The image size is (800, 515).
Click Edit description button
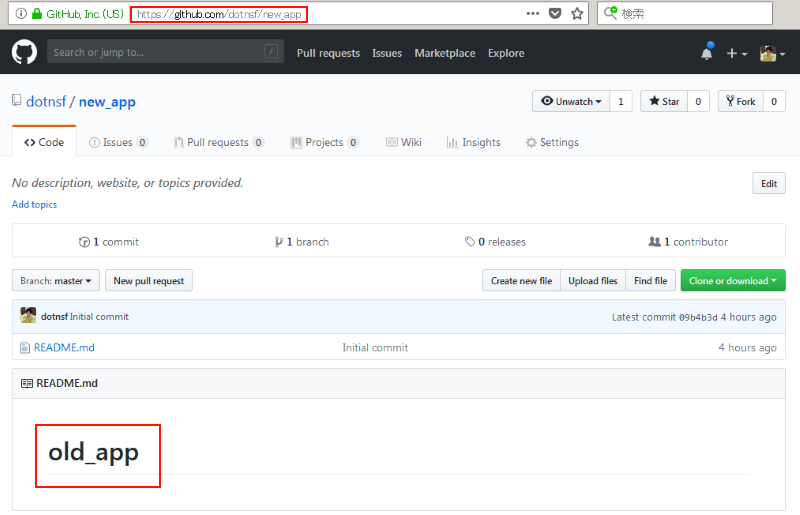click(x=769, y=183)
